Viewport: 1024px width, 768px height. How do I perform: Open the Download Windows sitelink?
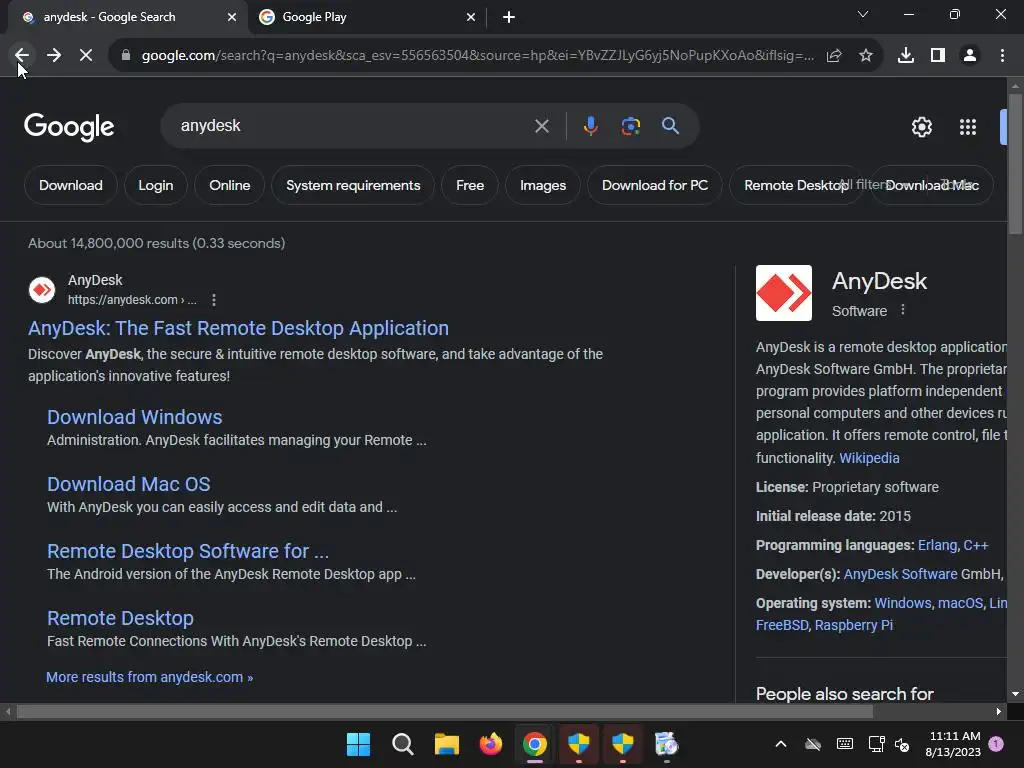pos(135,417)
